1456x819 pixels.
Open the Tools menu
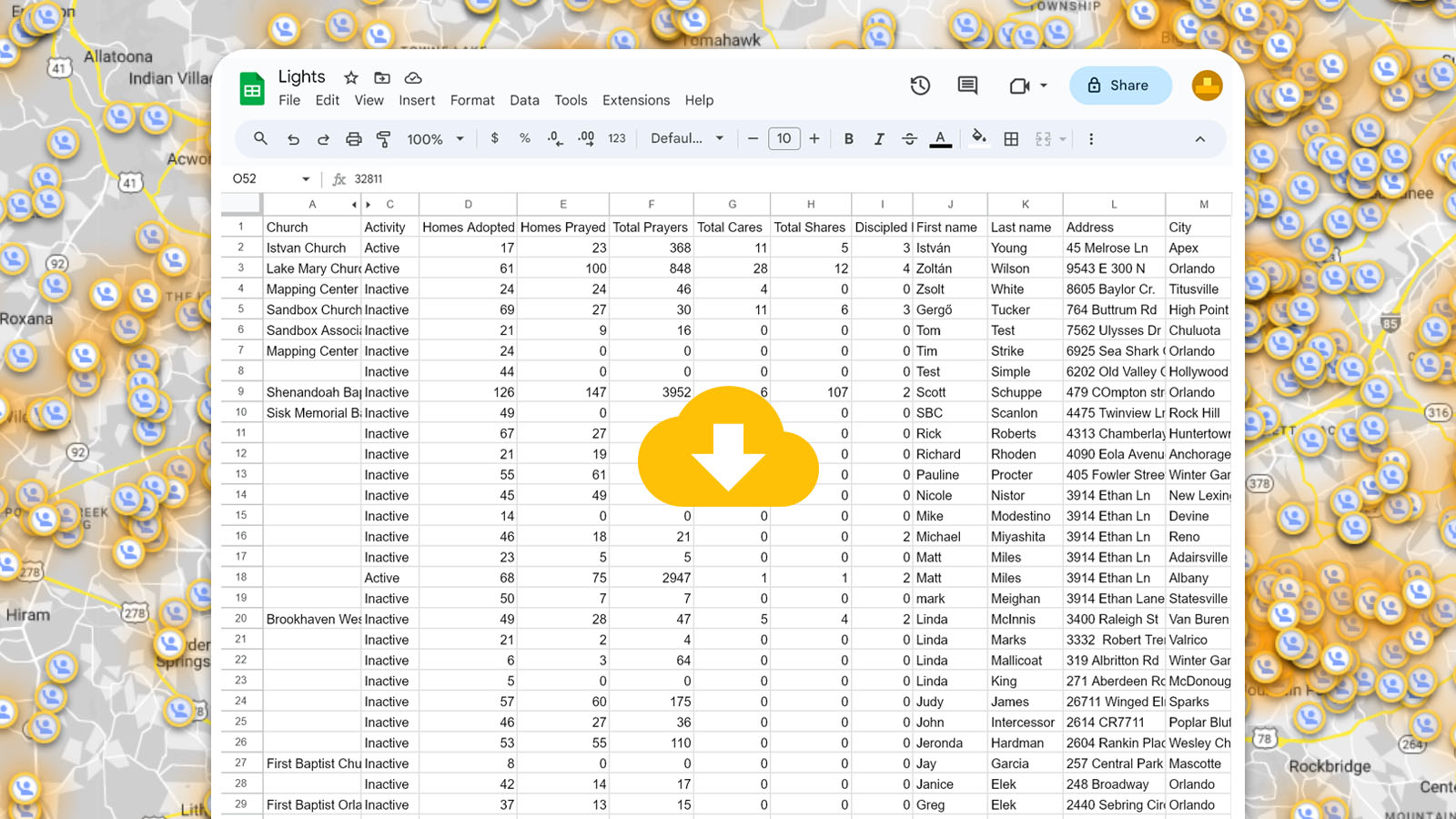(571, 100)
